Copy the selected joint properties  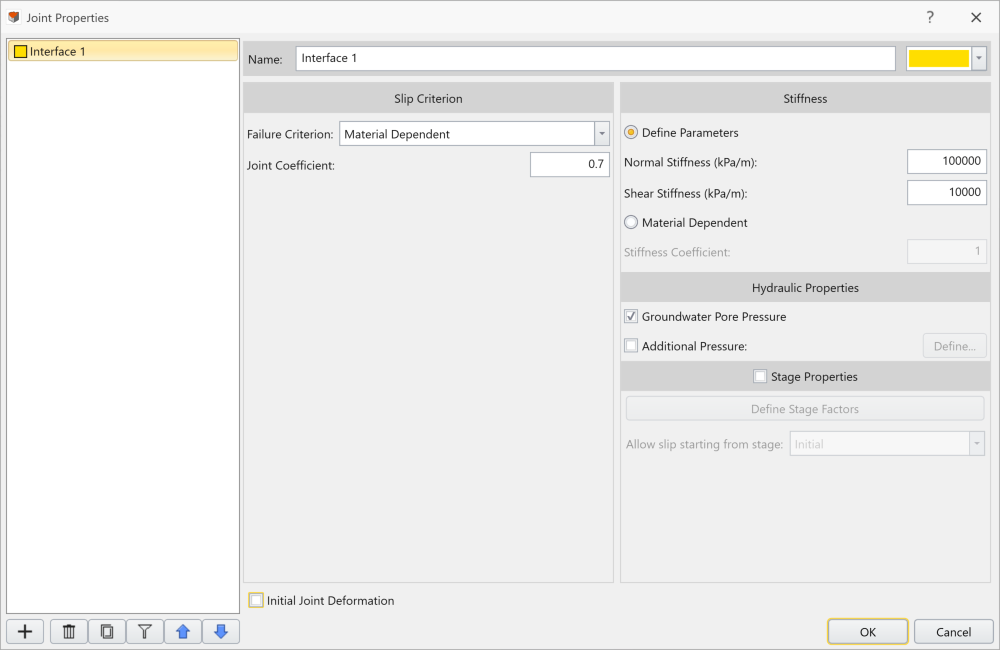click(x=107, y=632)
